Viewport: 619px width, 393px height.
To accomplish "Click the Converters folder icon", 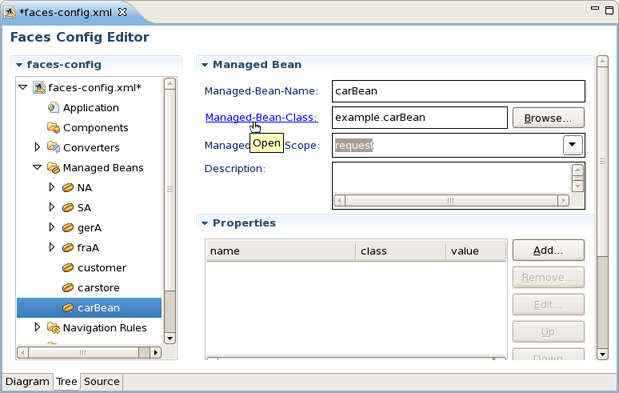I will coord(53,147).
